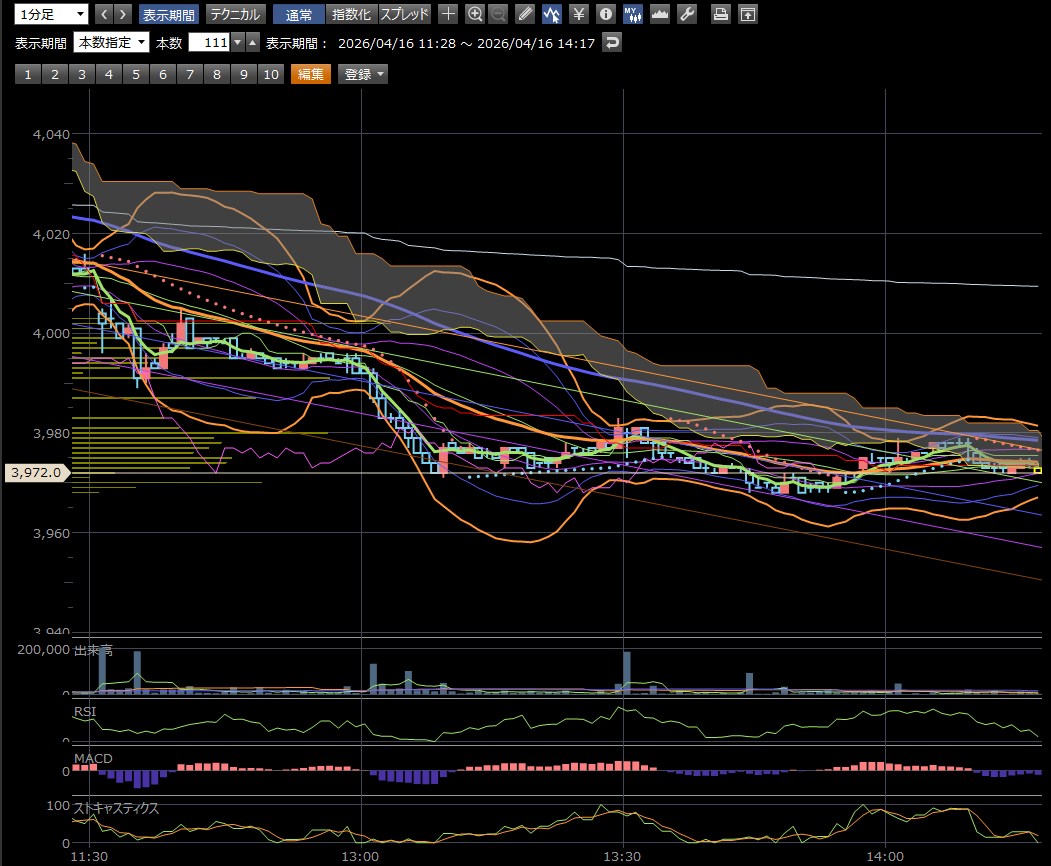This screenshot has width=1051, height=866.
Task: Open the 1分足 timeframe dropdown
Action: (x=48, y=14)
